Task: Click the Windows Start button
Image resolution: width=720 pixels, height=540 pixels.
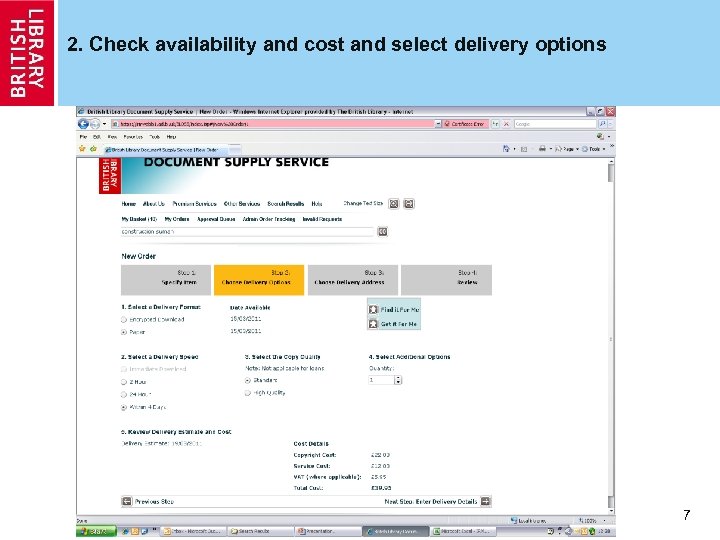Action: [96, 531]
